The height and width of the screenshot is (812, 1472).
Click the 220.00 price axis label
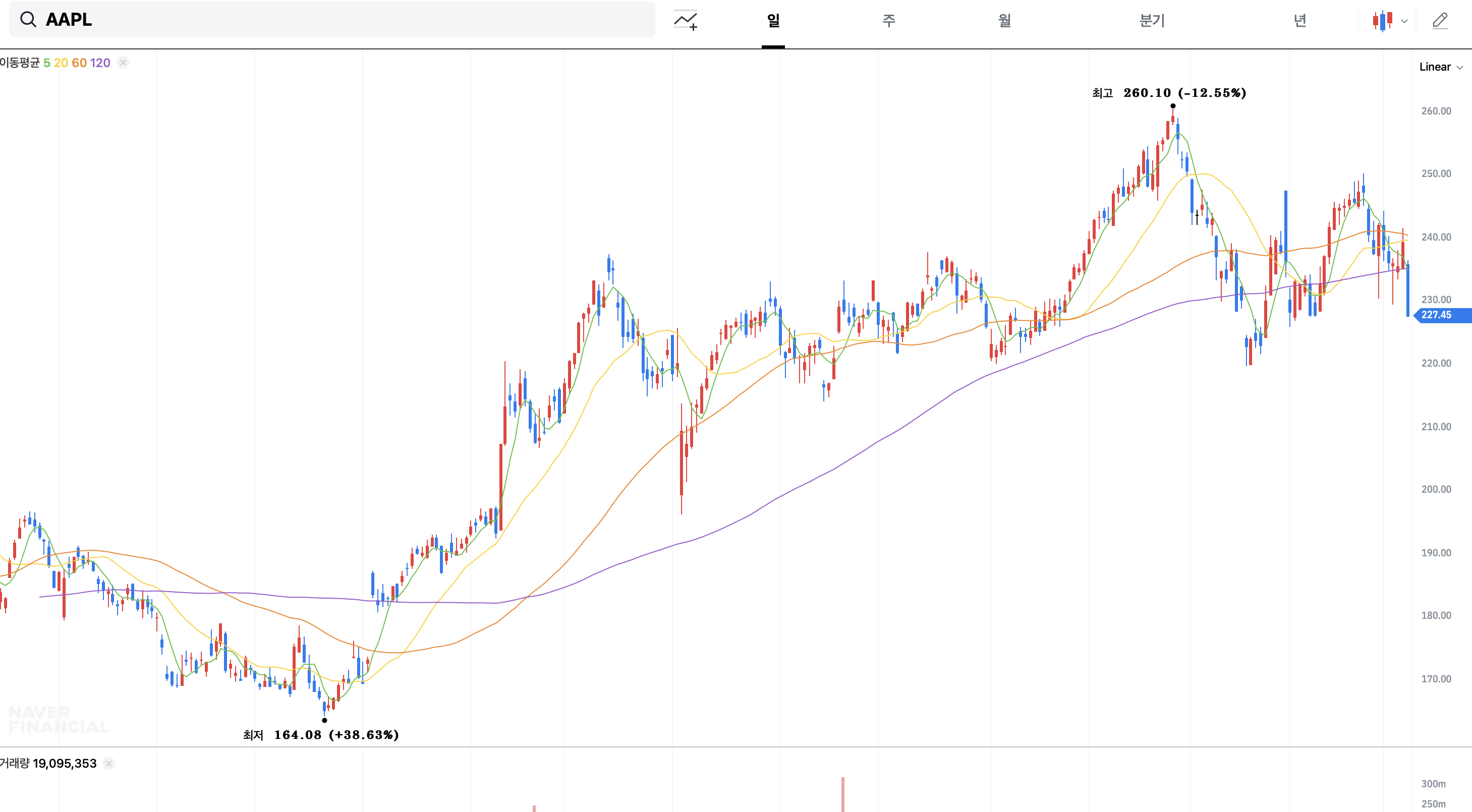[1436, 363]
